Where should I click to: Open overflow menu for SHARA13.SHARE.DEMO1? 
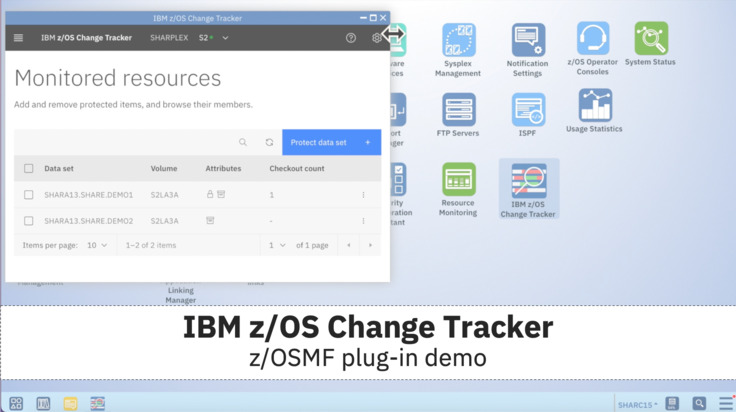point(363,195)
